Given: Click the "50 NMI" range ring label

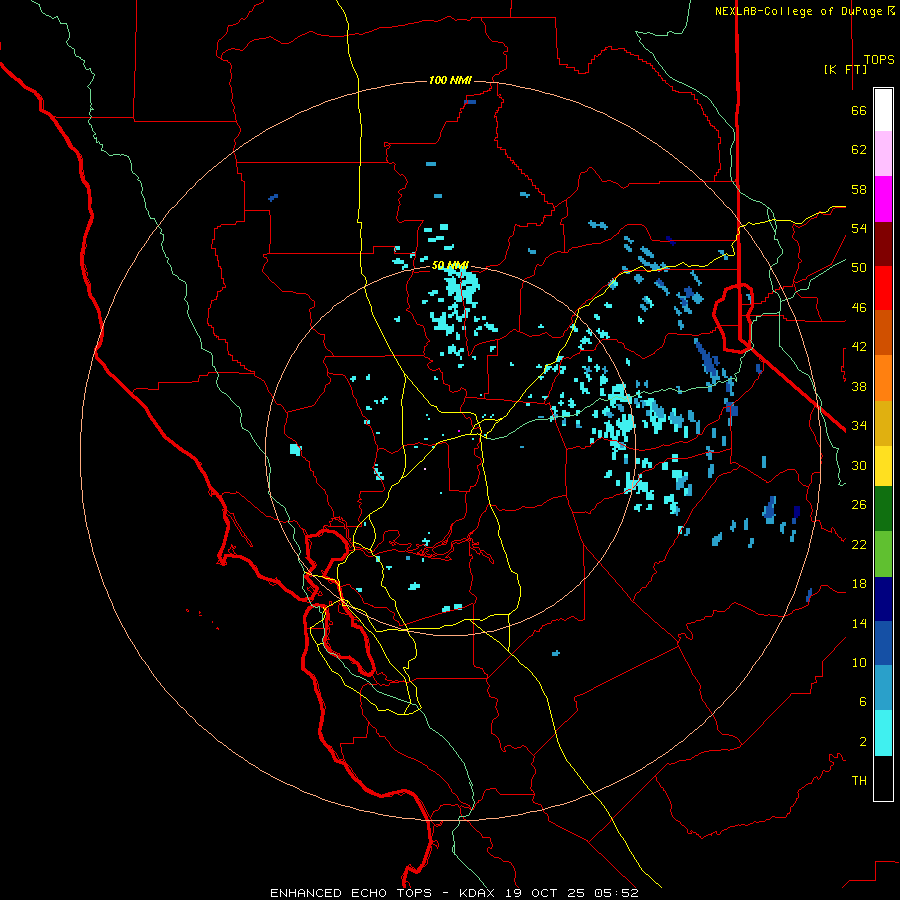Looking at the screenshot, I should point(450,265).
